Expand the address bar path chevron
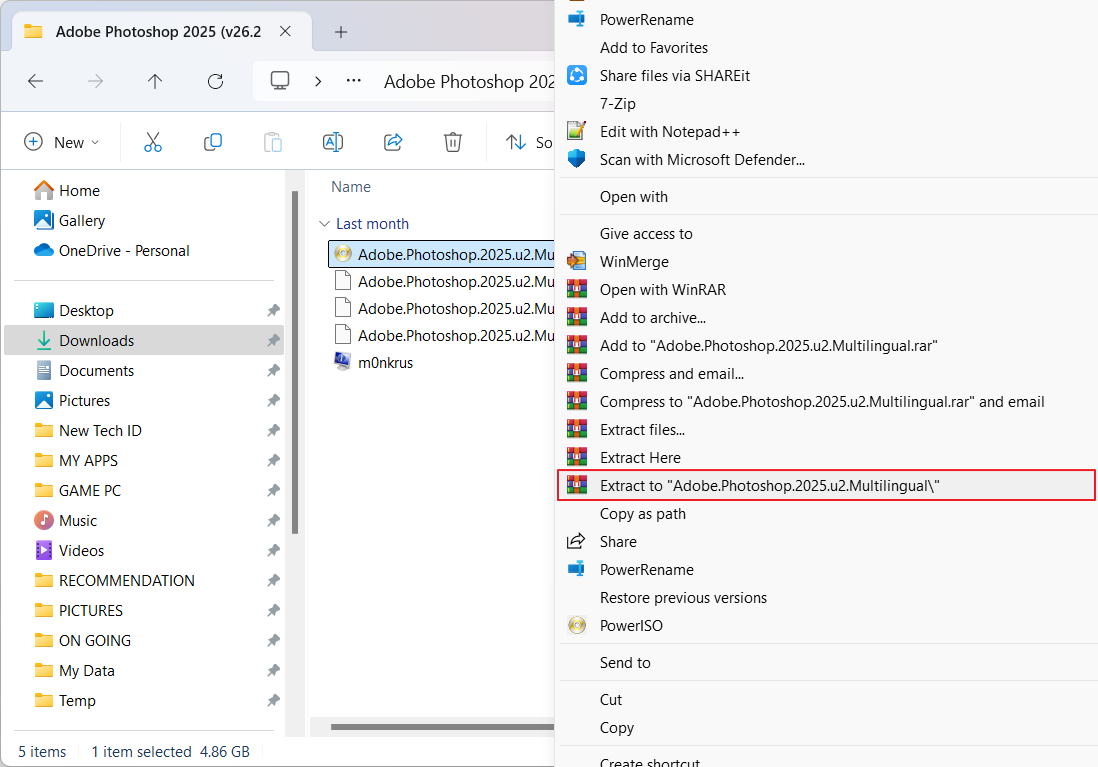Image resolution: width=1098 pixels, height=767 pixels. point(318,81)
